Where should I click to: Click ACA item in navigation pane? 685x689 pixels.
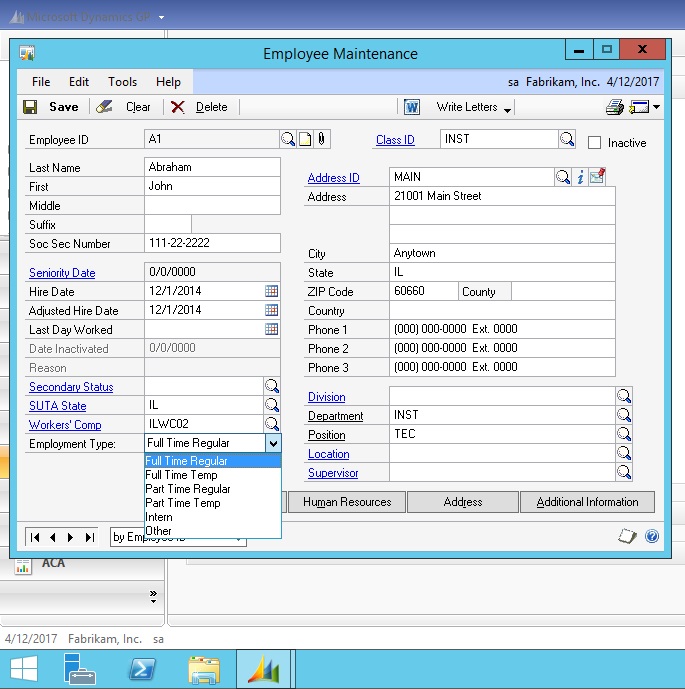(53, 563)
